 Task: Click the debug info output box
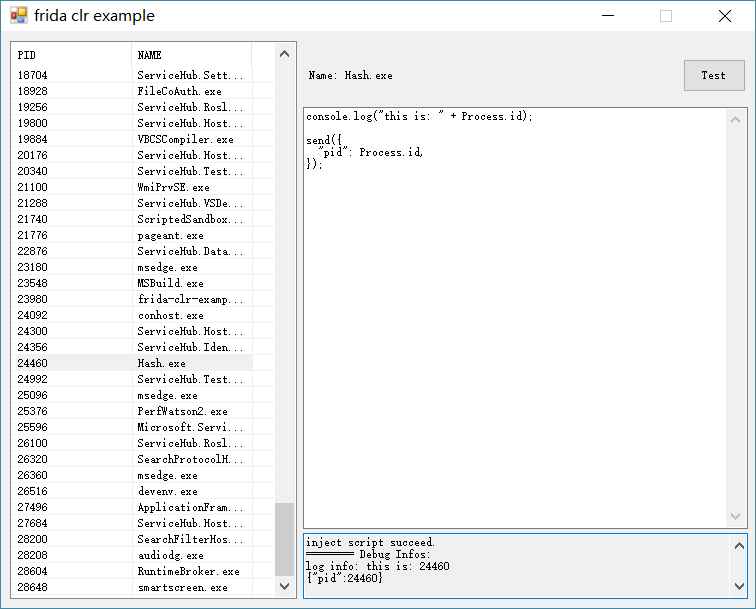tap(517, 566)
